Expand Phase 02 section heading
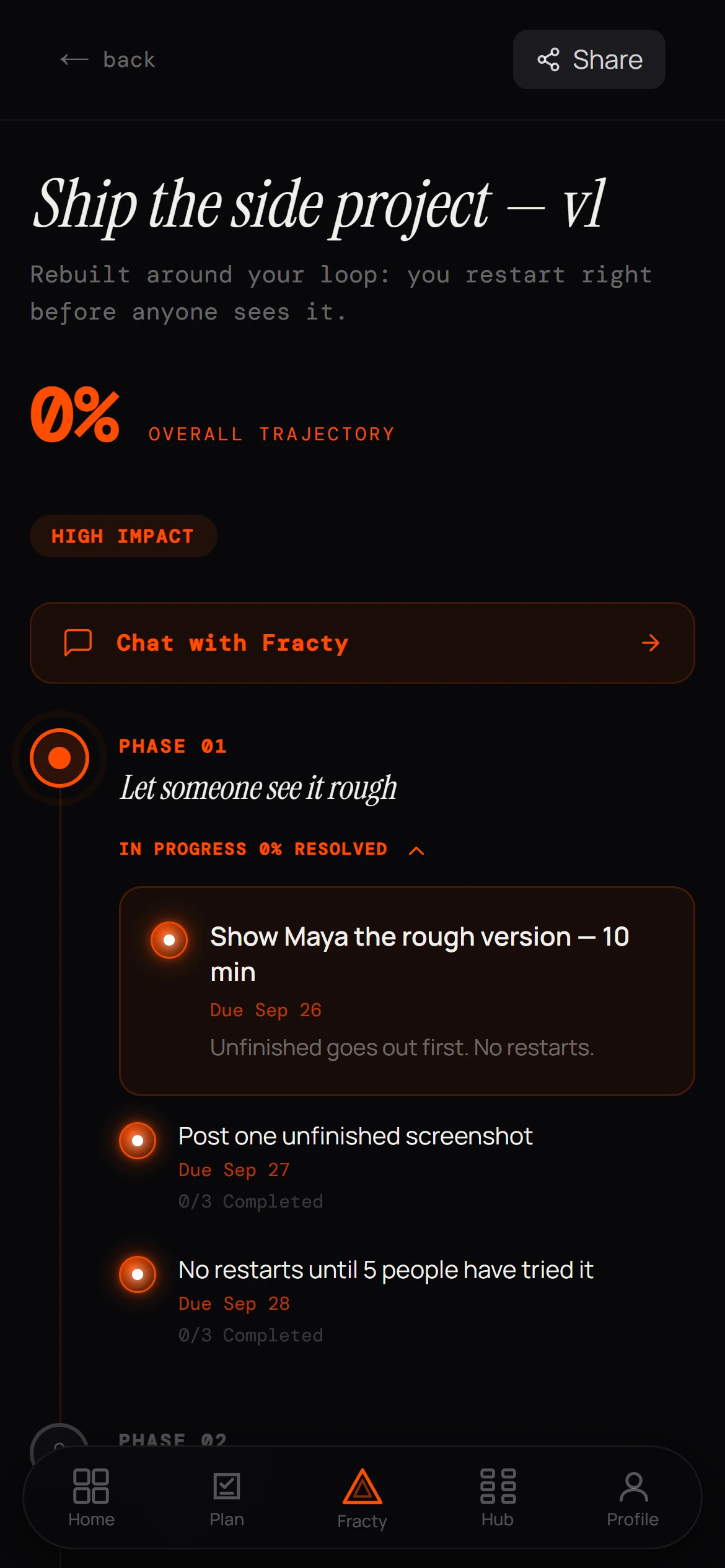 pyautogui.click(x=173, y=1440)
